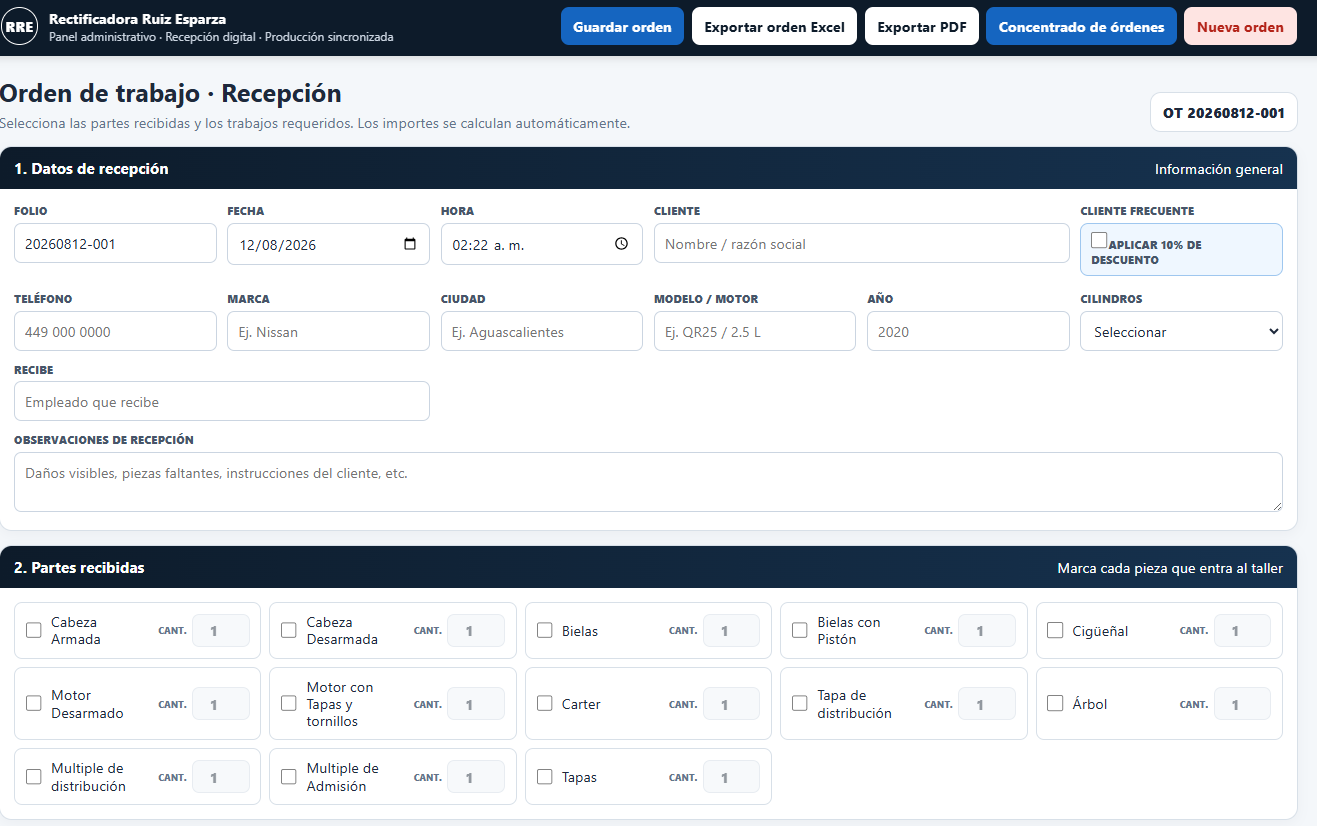Click the RRE logo badge
The height and width of the screenshot is (826, 1317).
tap(19, 27)
